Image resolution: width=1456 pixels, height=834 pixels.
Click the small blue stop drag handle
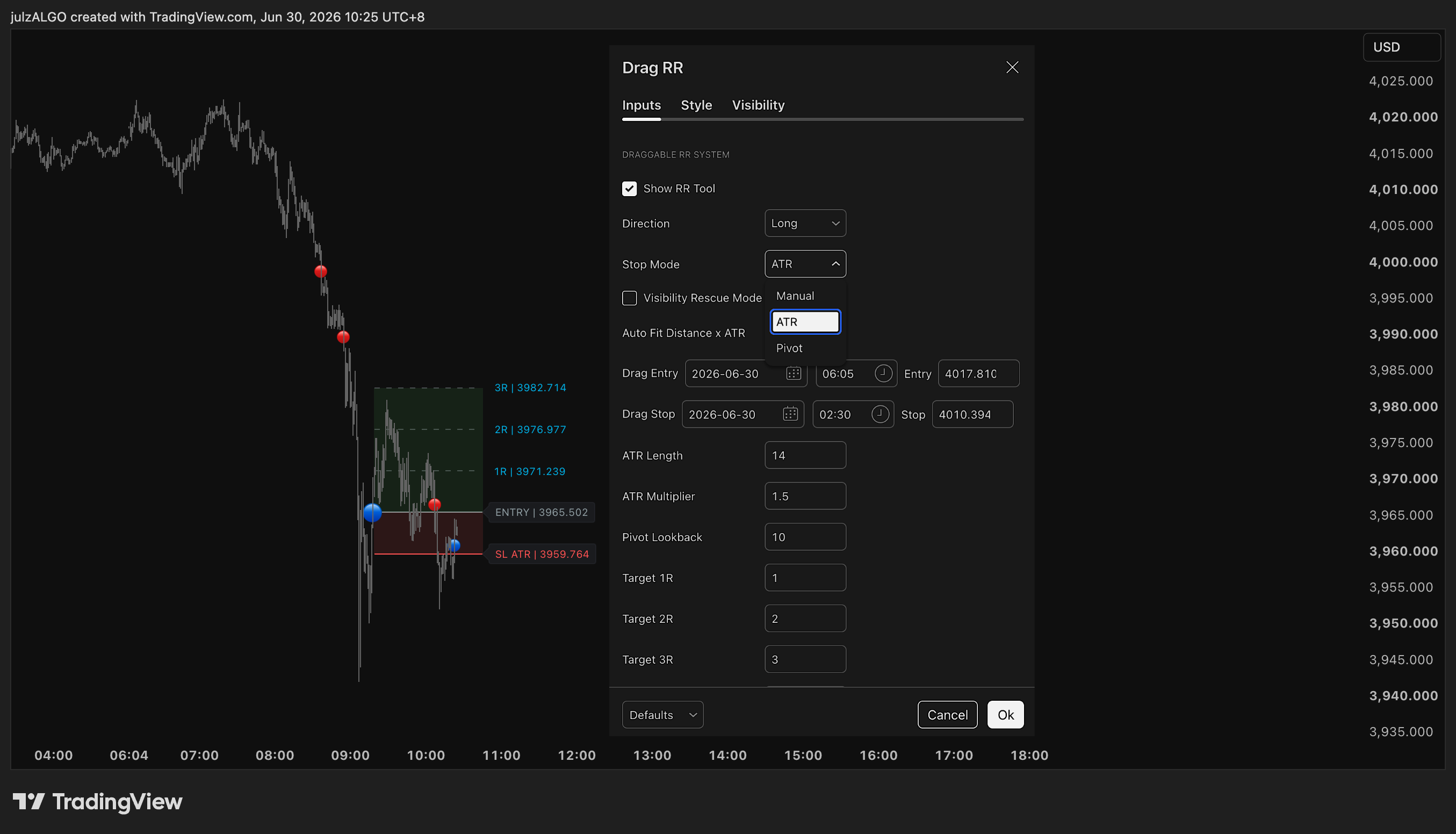(x=454, y=545)
